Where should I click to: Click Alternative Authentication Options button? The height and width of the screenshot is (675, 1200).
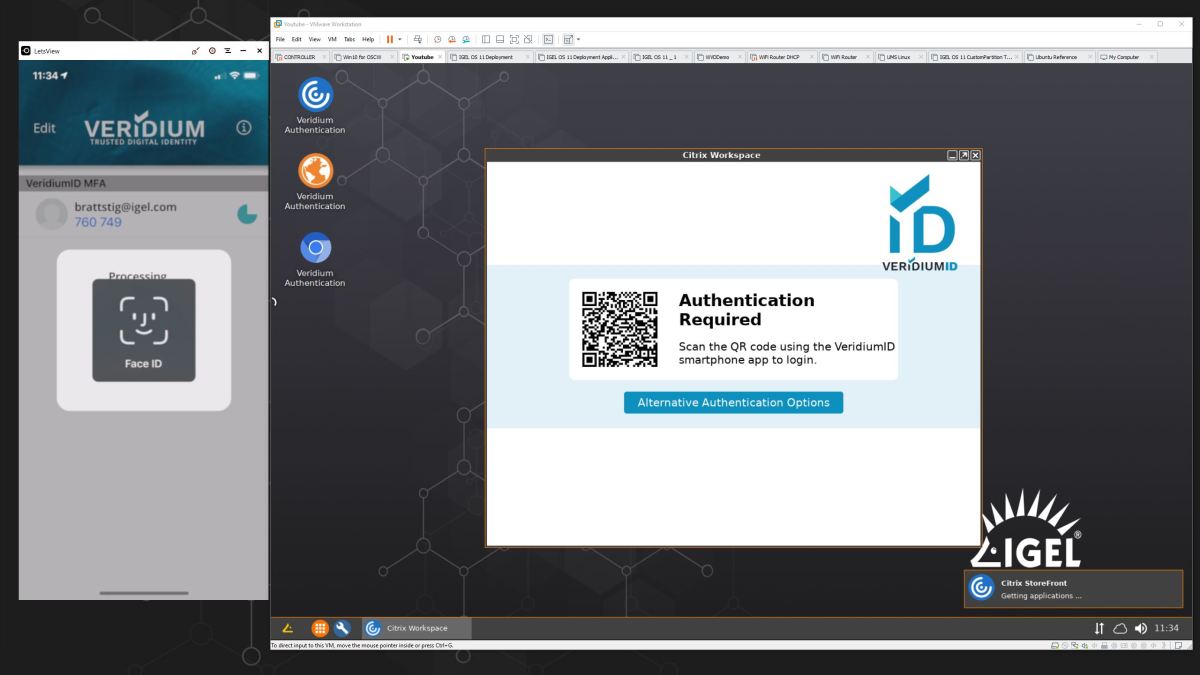733,402
